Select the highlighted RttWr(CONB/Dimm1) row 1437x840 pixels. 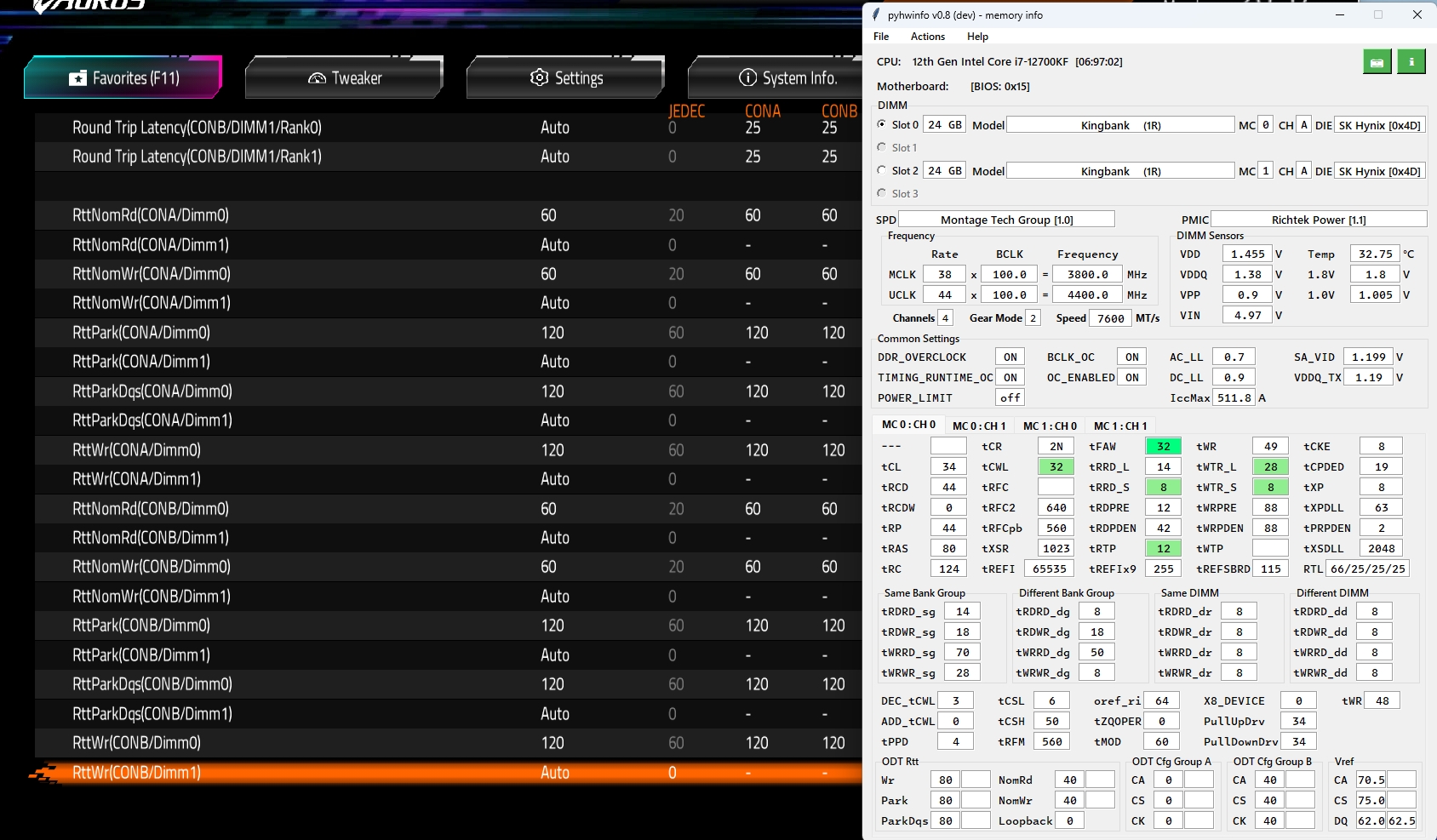(448, 773)
